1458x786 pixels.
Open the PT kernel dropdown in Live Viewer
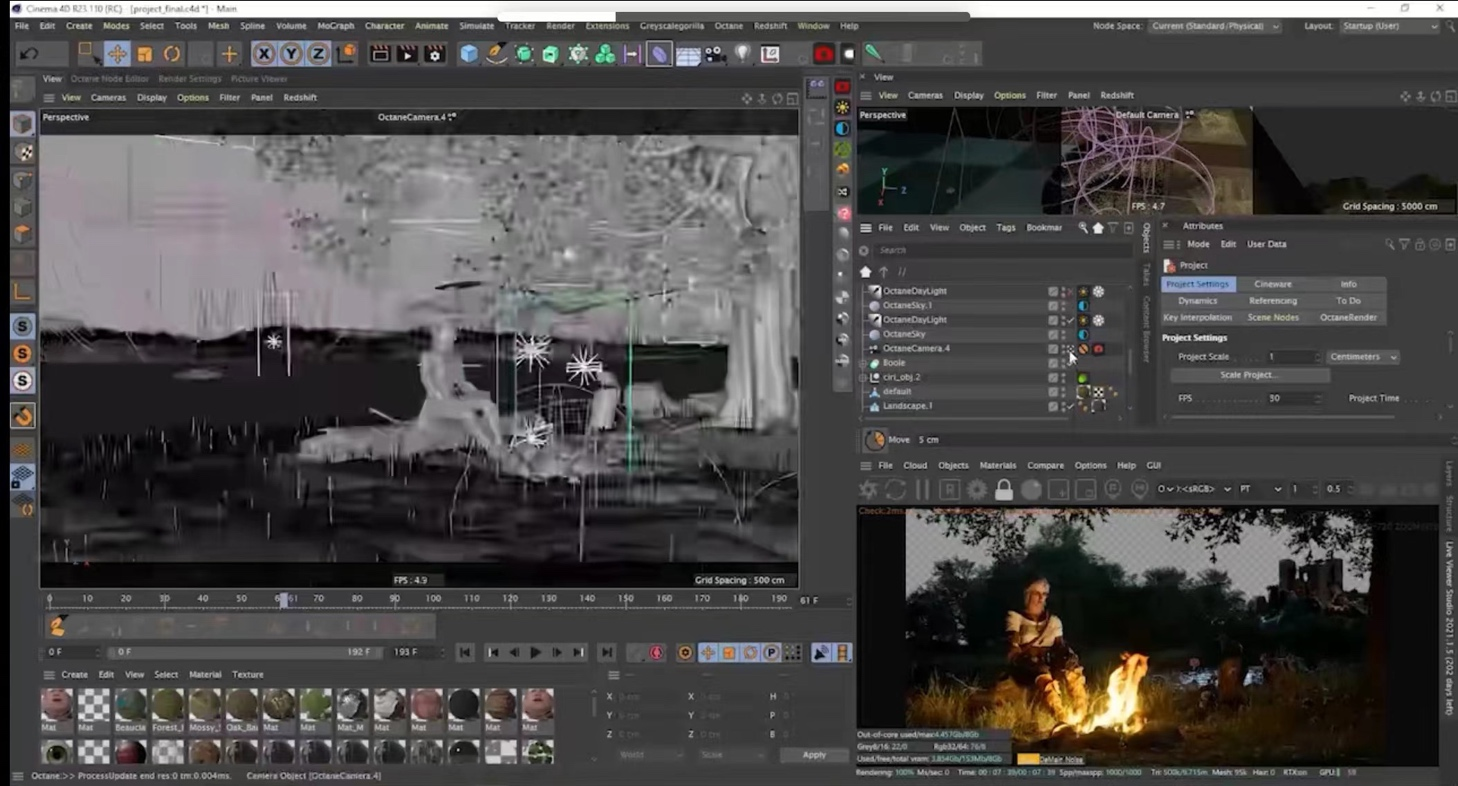1261,489
